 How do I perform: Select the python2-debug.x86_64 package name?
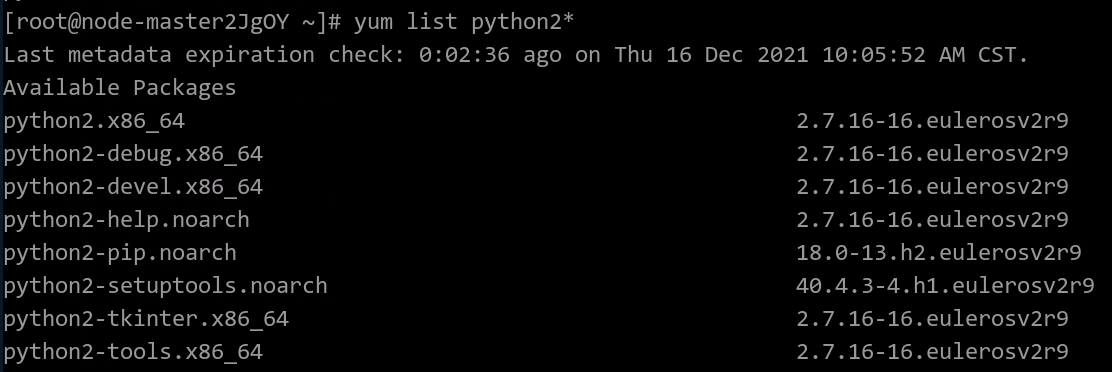tap(133, 154)
